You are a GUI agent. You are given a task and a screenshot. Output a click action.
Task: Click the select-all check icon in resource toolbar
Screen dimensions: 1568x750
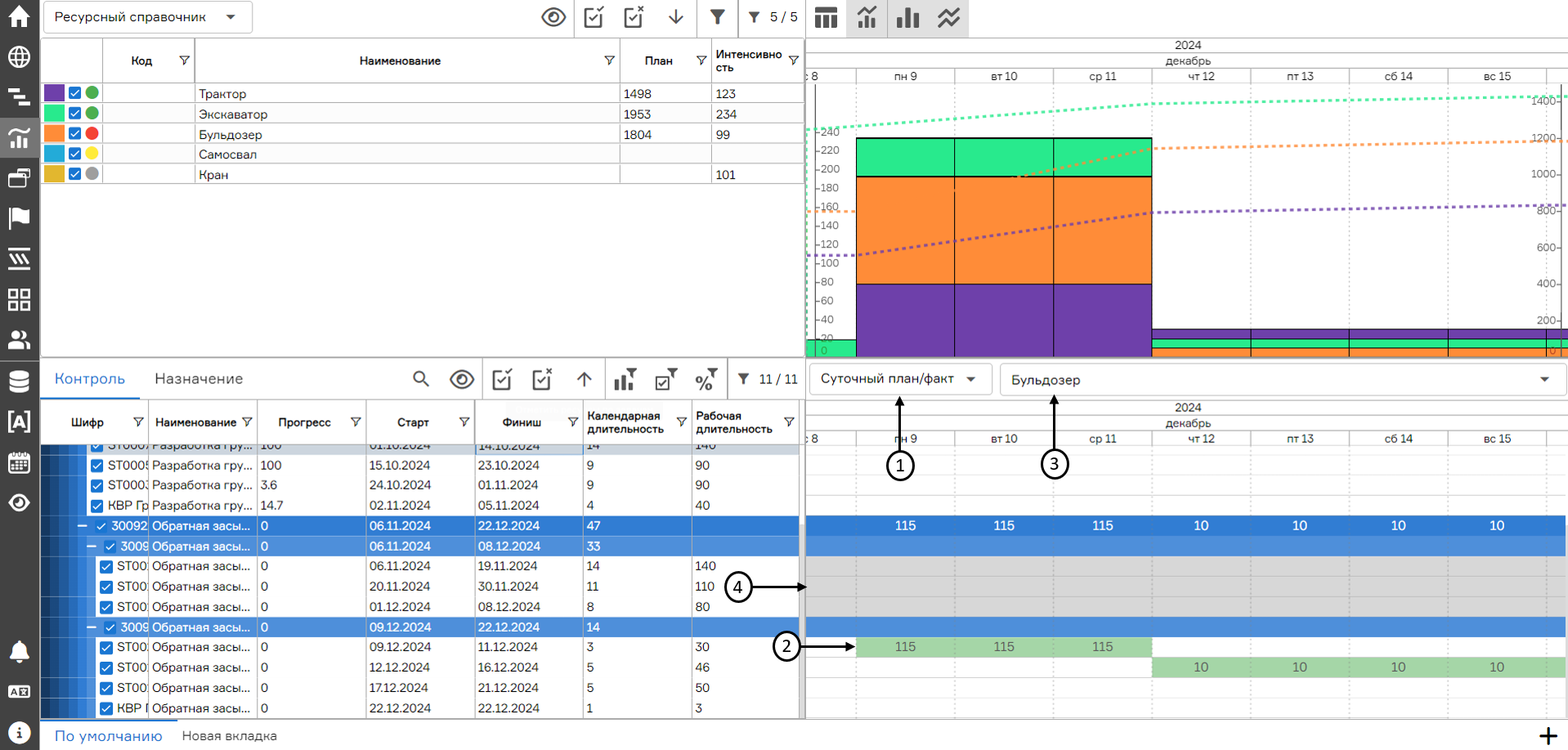coord(594,17)
